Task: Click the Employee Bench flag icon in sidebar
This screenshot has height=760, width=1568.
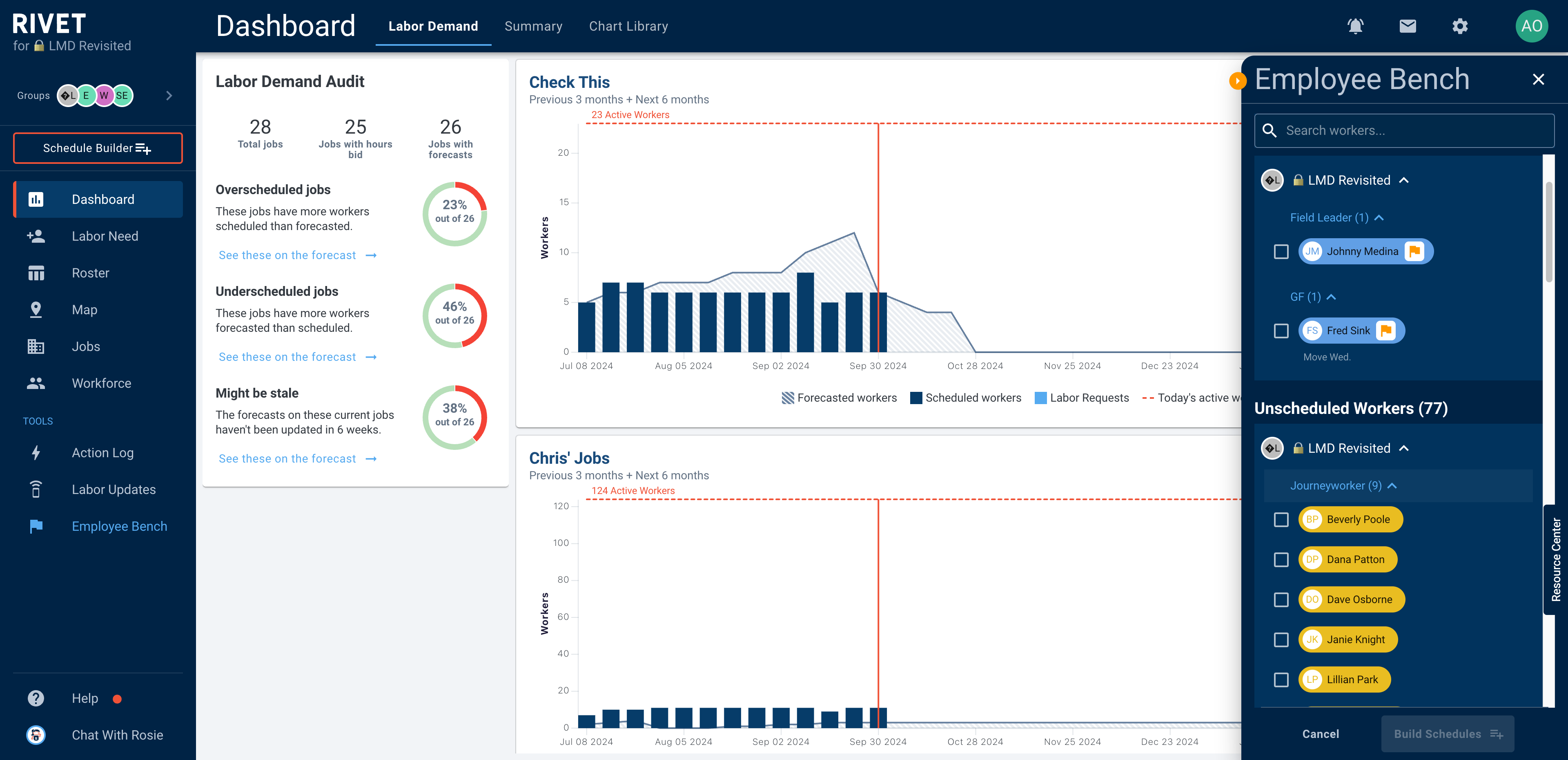Action: click(36, 526)
